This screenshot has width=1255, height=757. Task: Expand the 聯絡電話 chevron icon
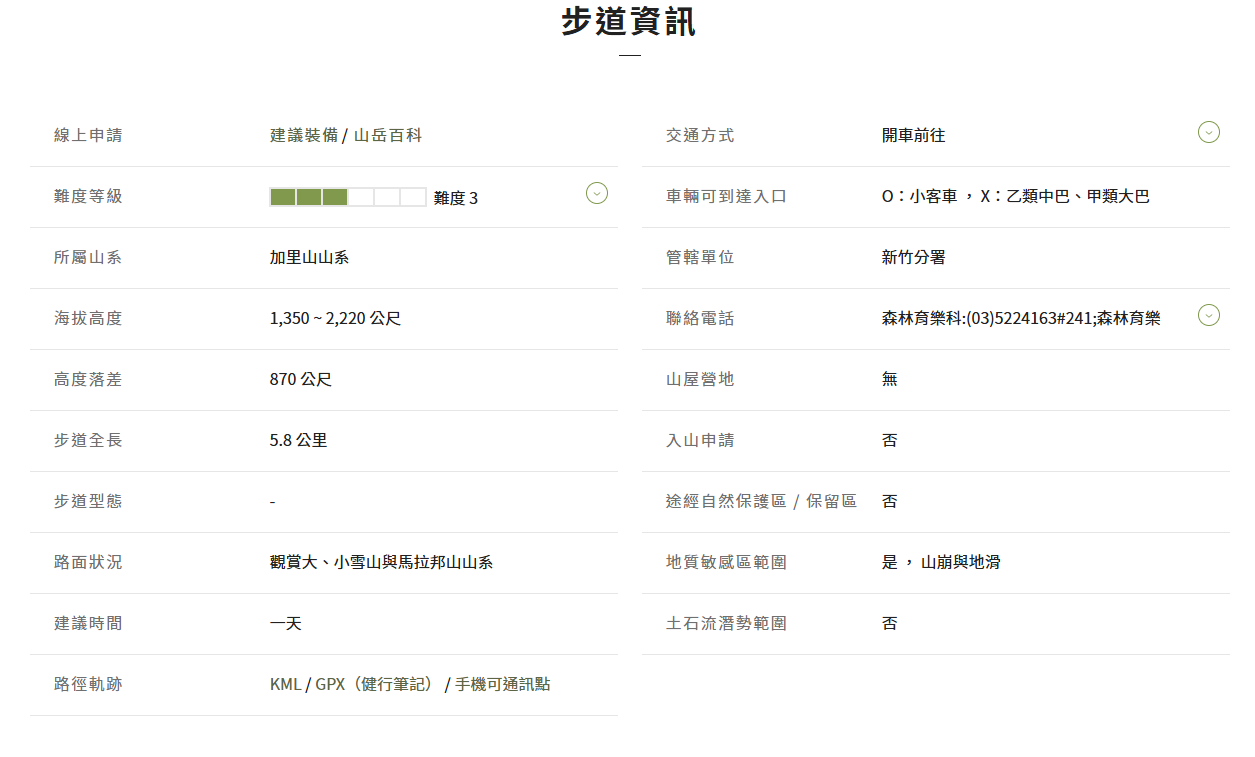tap(1208, 316)
